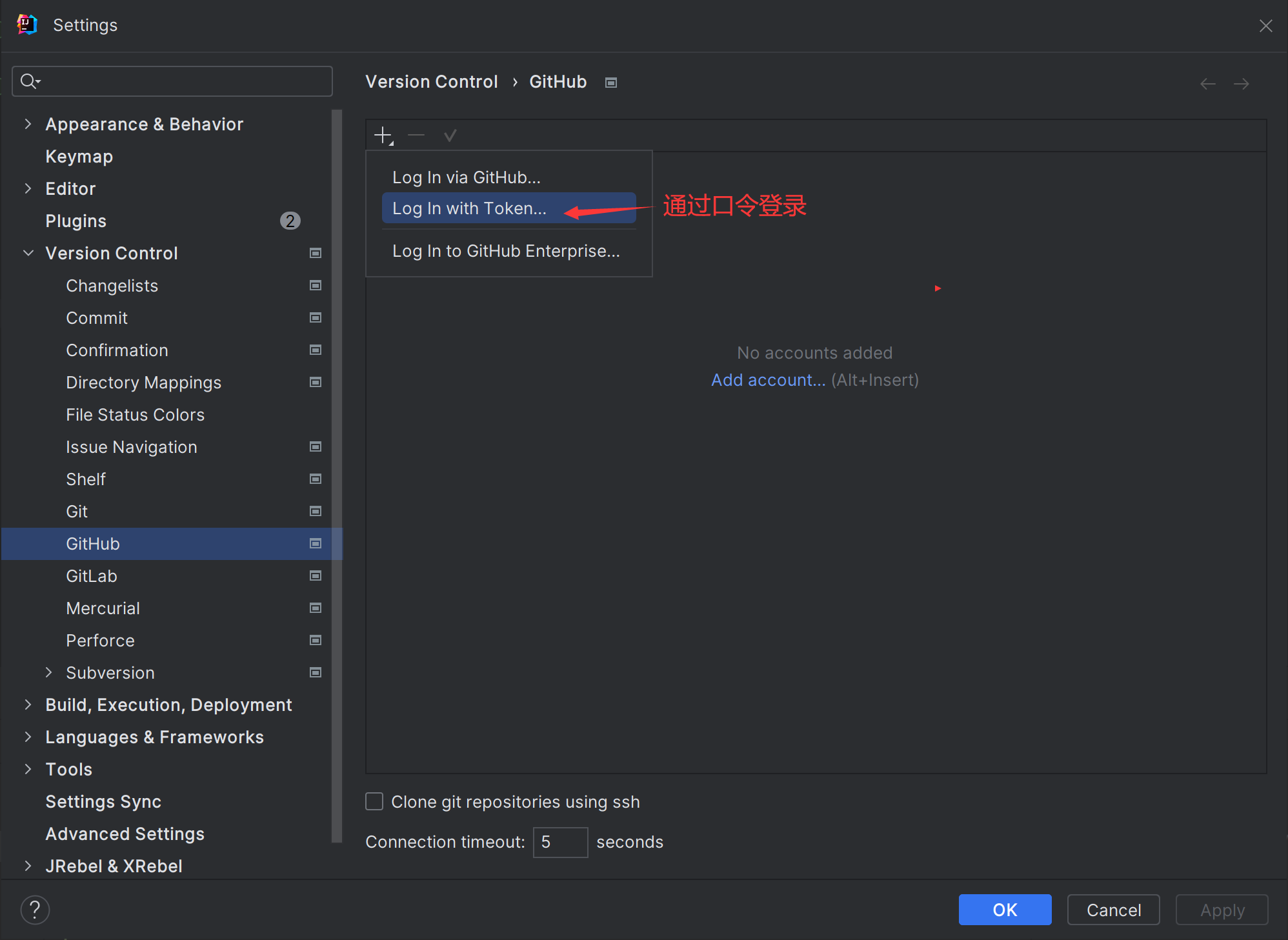Click the settings tree scrollbar
Viewport: 1288px width, 940px height.
point(336,476)
